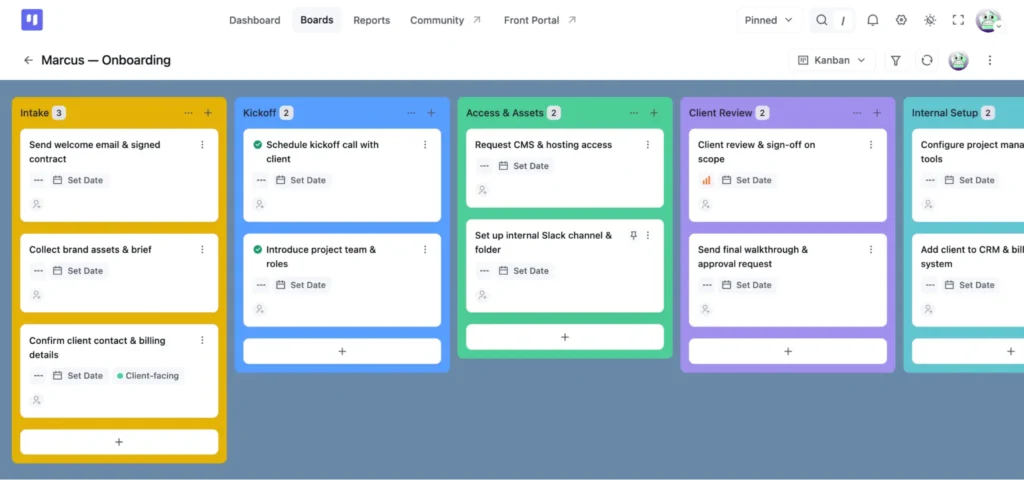
Task: Open menu on Send welcome email card
Action: click(202, 145)
